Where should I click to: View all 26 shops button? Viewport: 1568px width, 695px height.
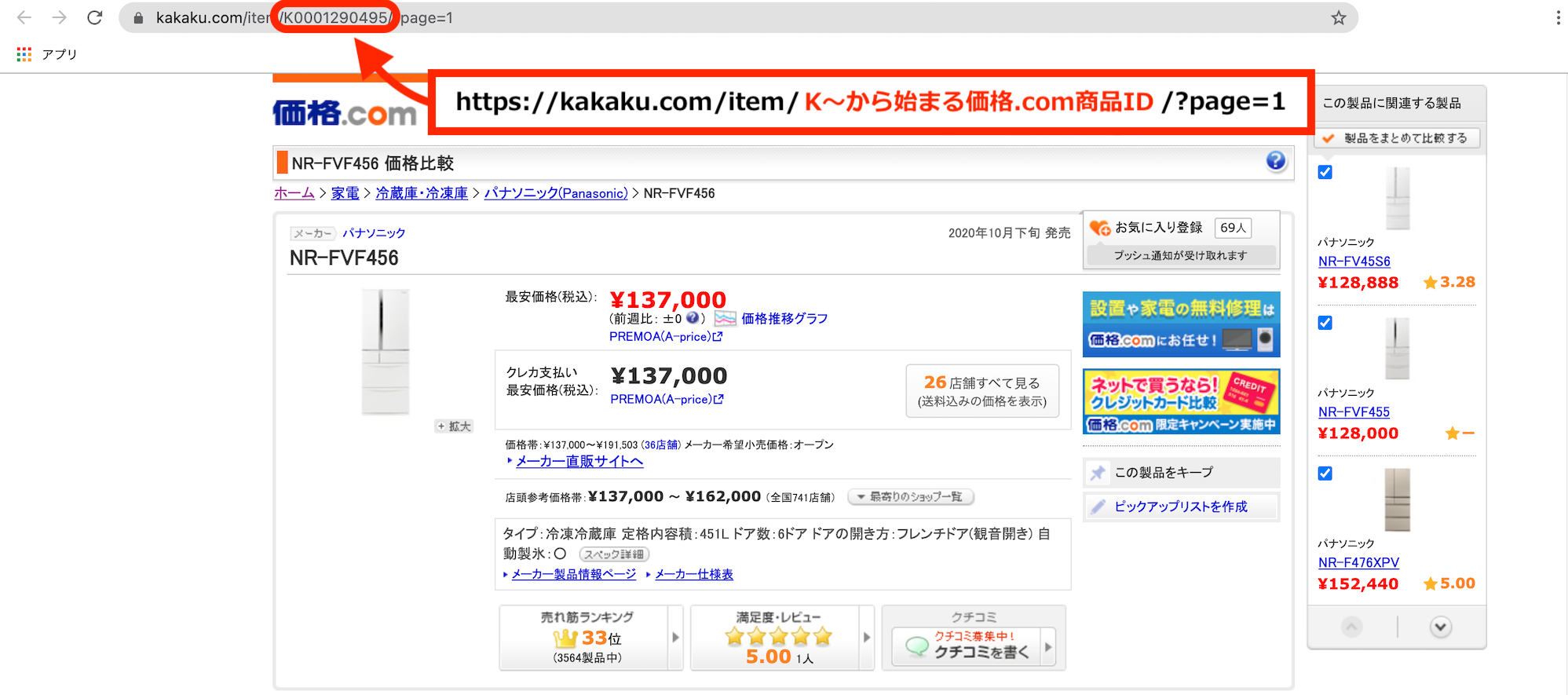[981, 391]
